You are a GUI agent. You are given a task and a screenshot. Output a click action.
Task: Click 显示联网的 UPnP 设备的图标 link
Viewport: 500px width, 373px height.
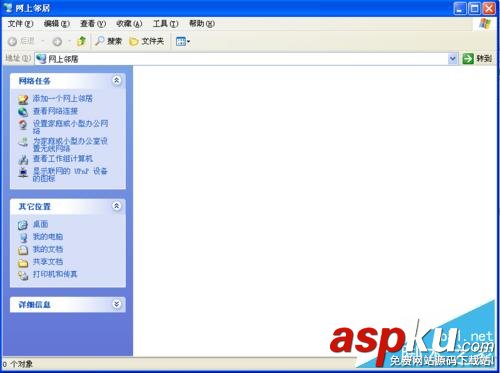70,175
